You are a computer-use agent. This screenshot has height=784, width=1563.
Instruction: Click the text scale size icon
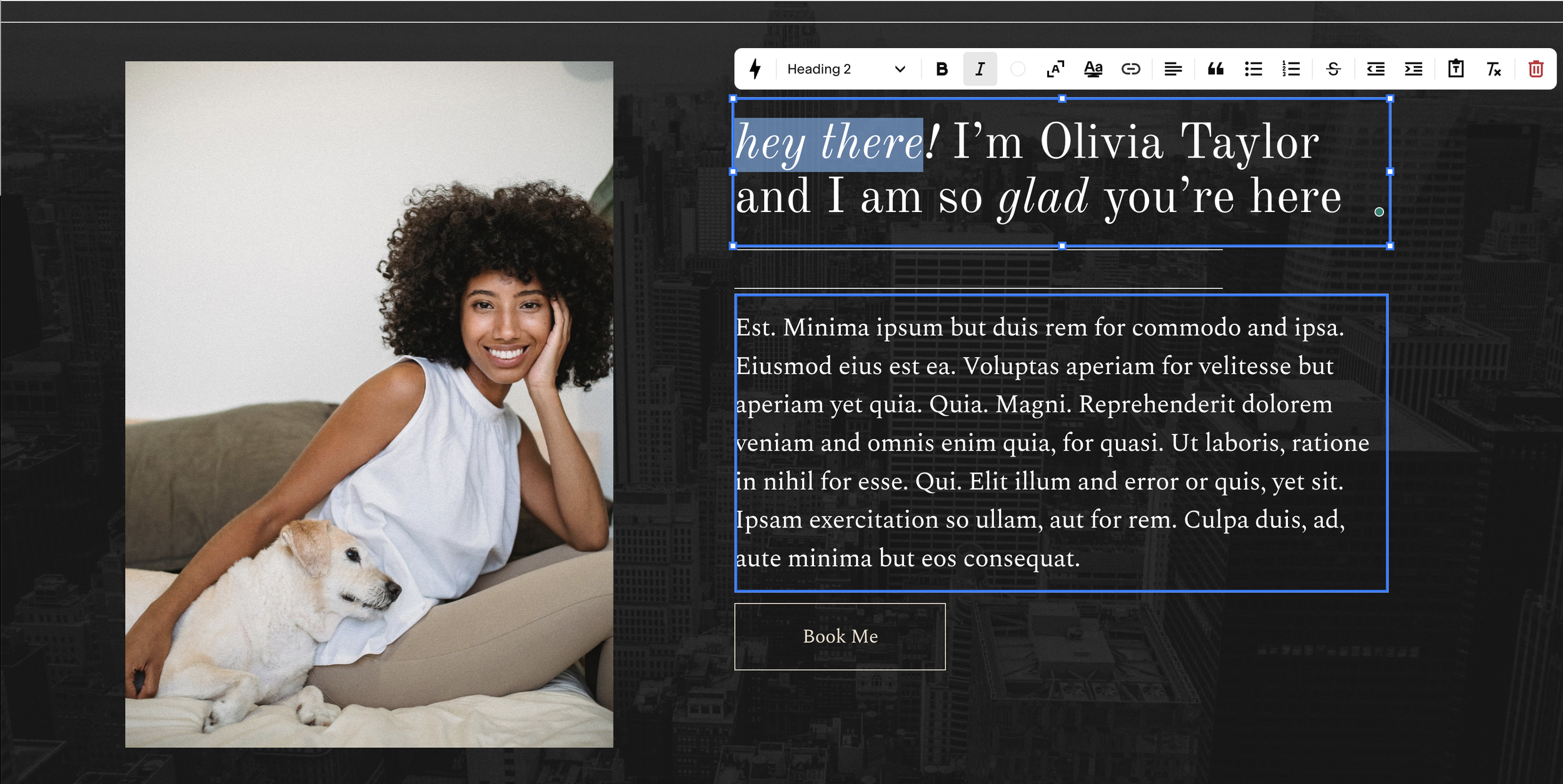1055,69
